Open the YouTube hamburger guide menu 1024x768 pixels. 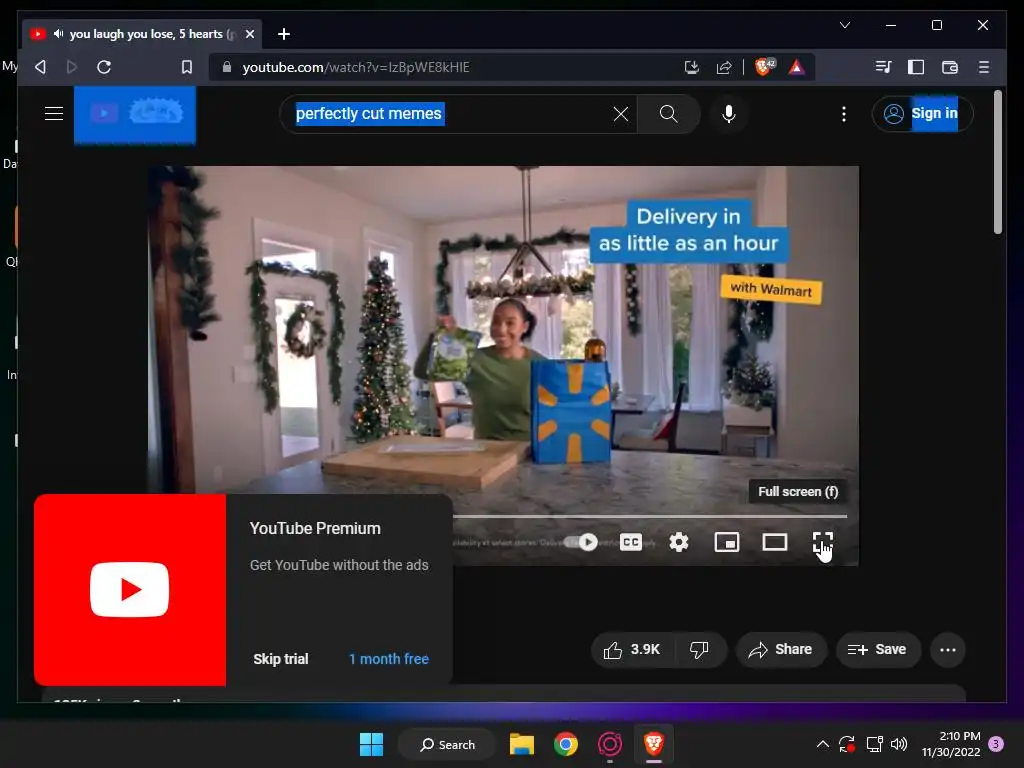(54, 114)
